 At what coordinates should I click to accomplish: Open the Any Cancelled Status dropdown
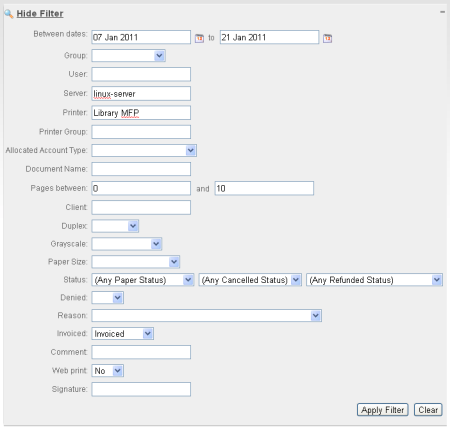(250, 280)
